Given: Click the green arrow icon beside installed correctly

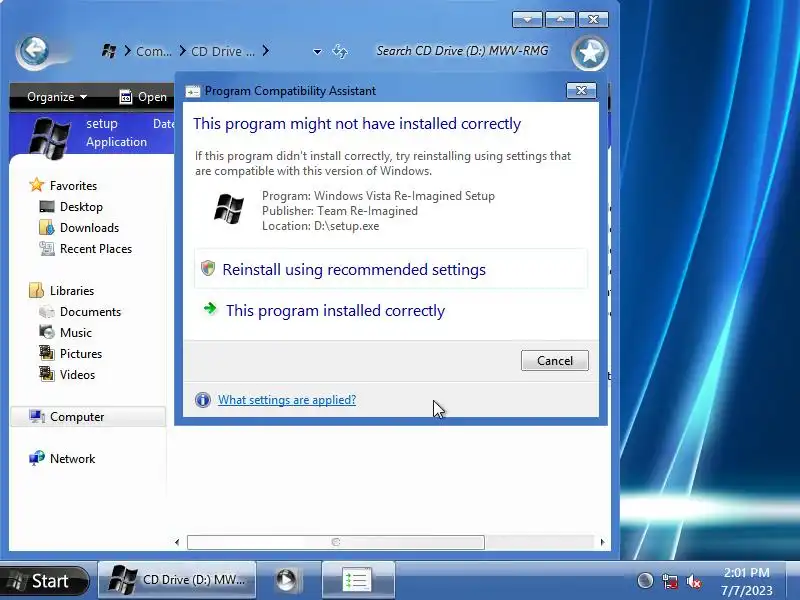Looking at the screenshot, I should coord(210,308).
